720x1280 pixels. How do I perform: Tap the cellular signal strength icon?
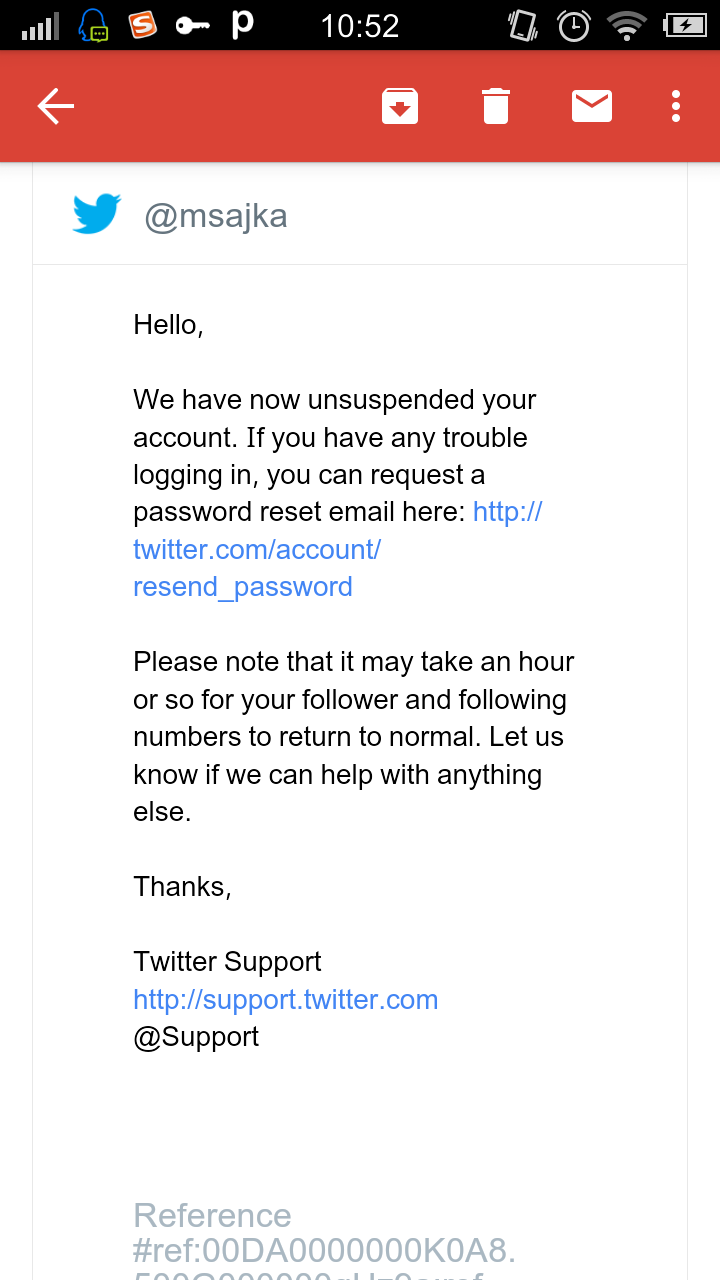tap(41, 27)
